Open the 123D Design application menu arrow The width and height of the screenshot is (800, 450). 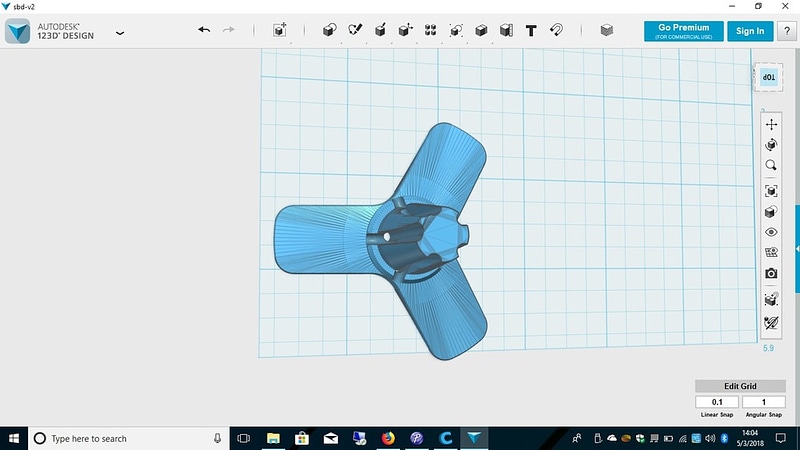120,33
